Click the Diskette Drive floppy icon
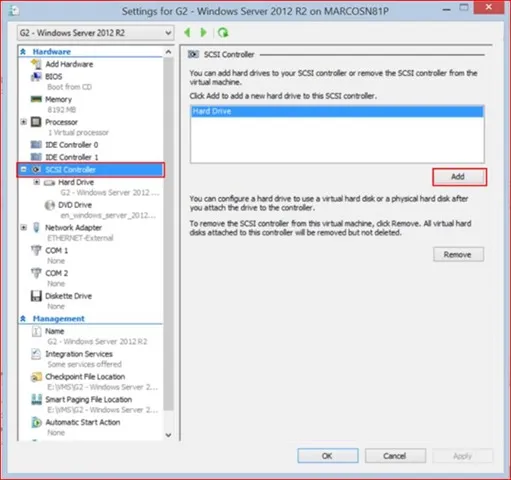 point(36,296)
